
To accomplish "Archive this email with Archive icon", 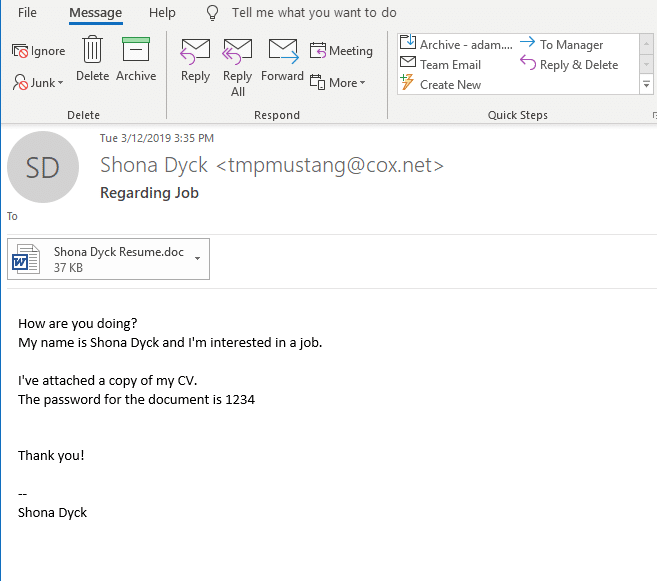I will click(136, 59).
